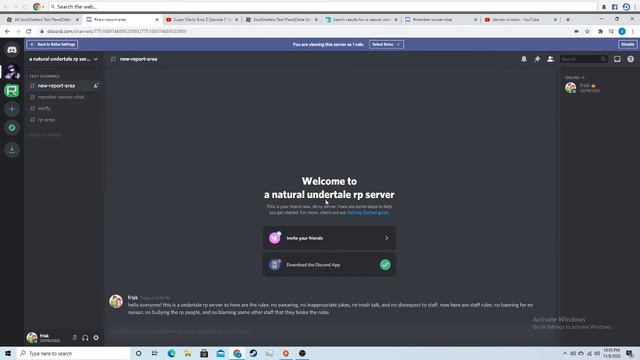
Task: Open the member-owner-chat channel
Action: [x=63, y=97]
